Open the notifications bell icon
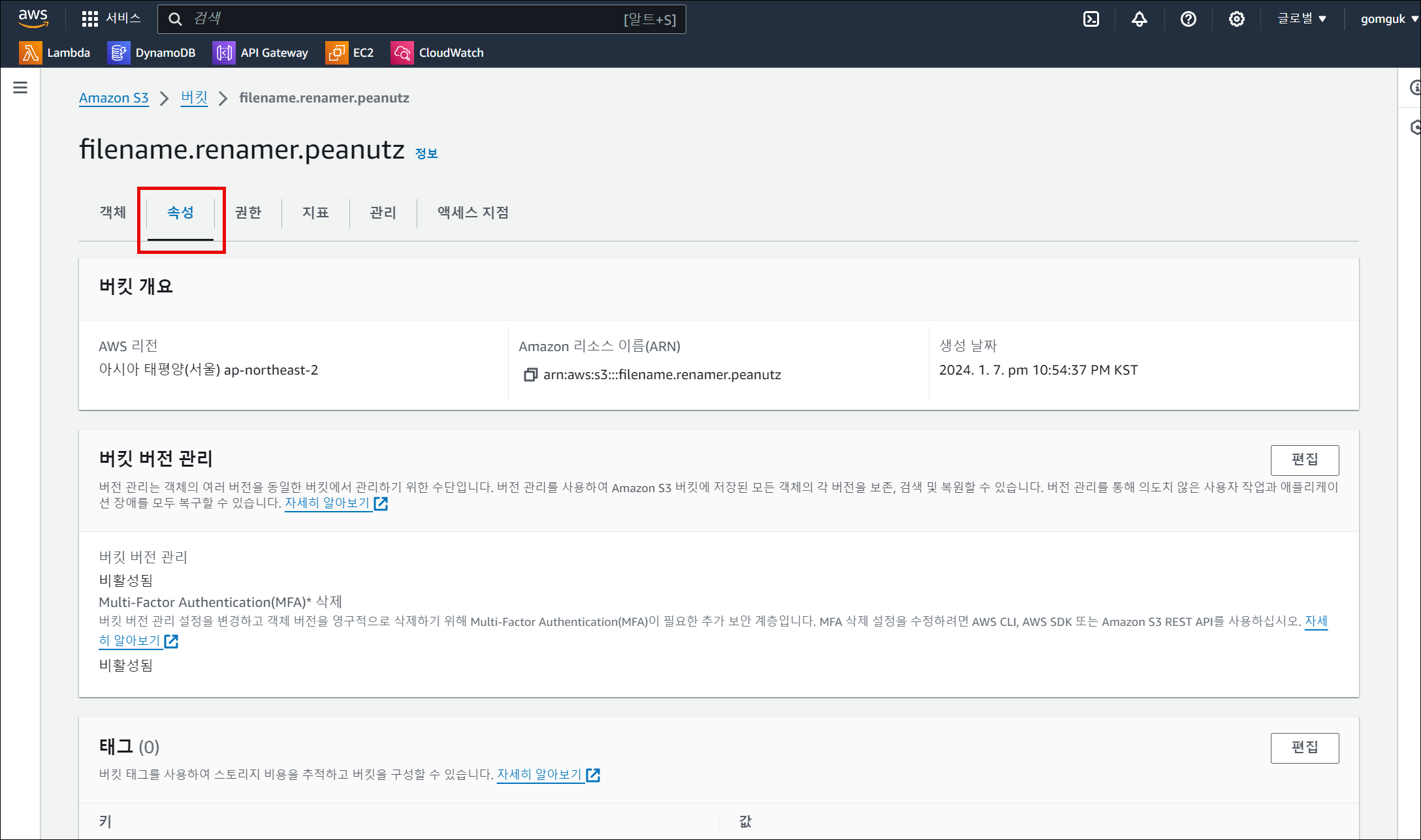1421x840 pixels. [x=1139, y=19]
